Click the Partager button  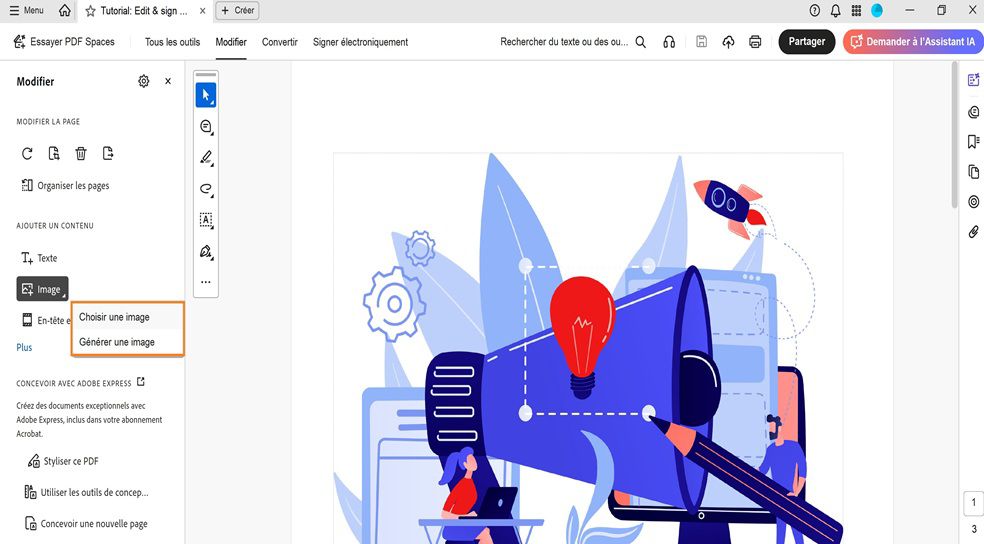tap(807, 41)
